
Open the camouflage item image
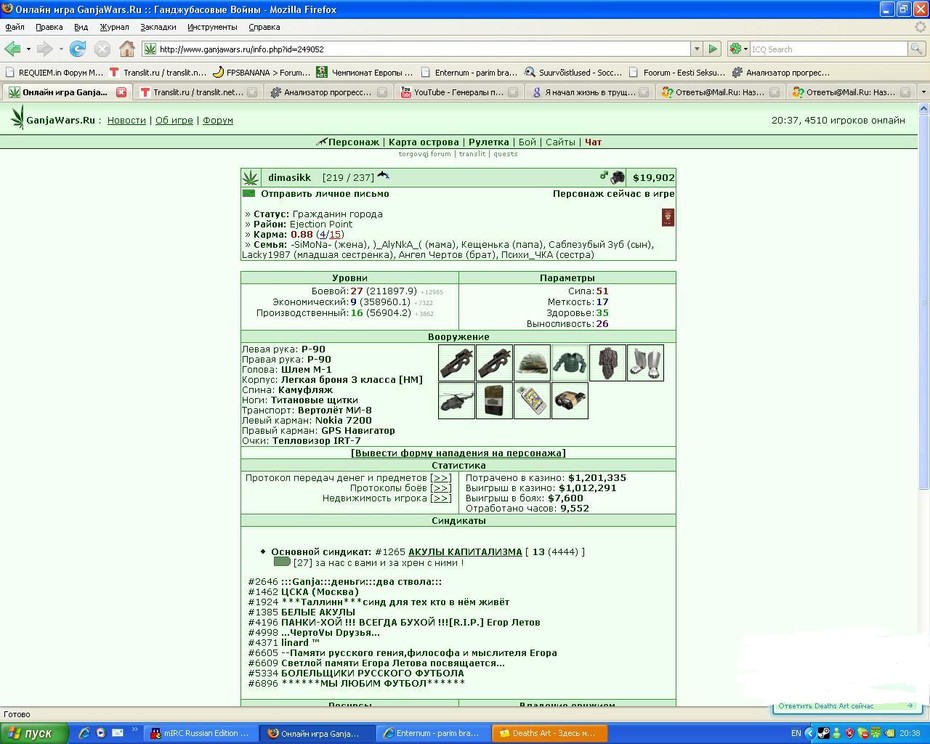[x=608, y=363]
